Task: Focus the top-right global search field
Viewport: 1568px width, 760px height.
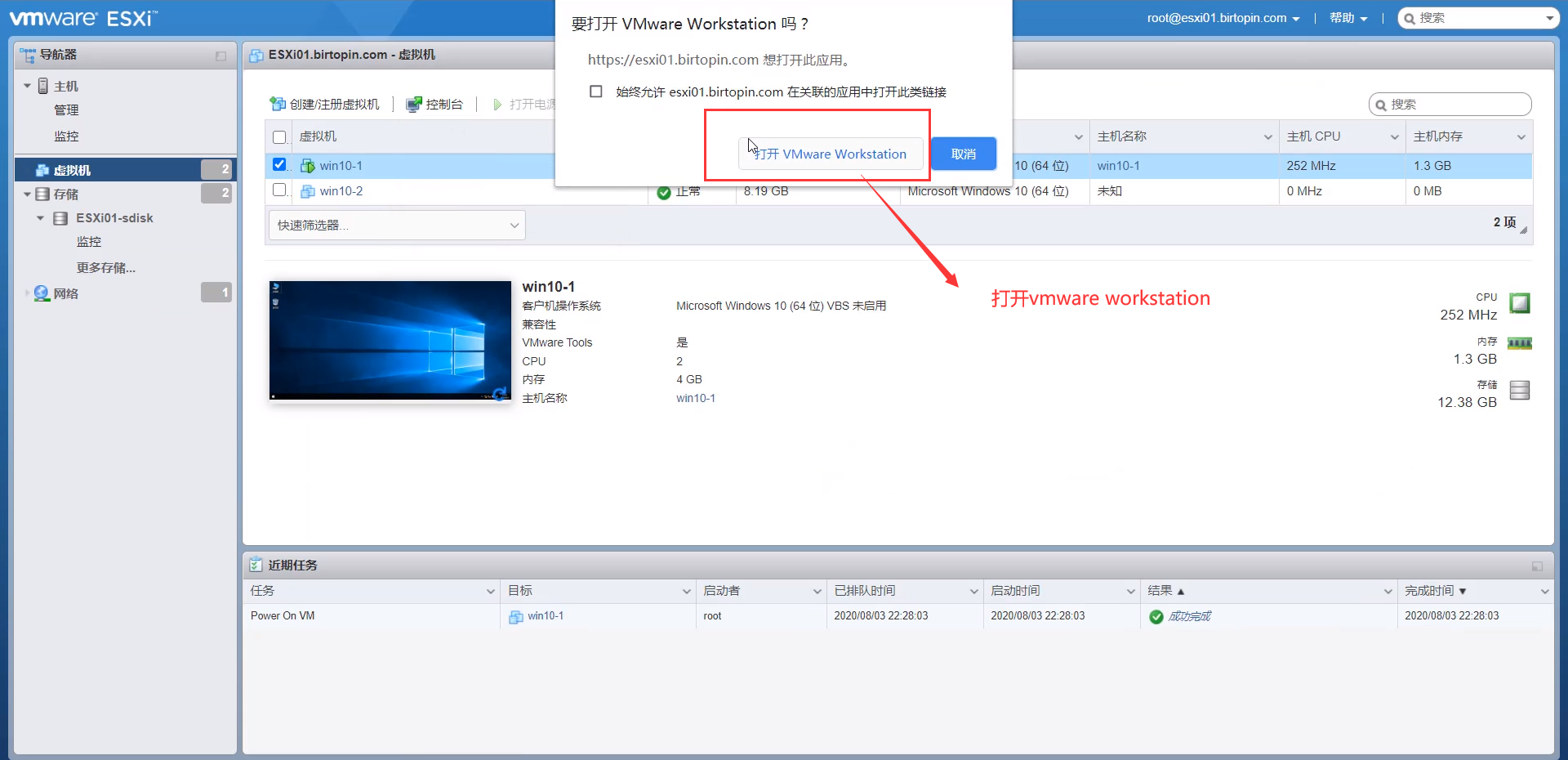Action: point(1479,18)
